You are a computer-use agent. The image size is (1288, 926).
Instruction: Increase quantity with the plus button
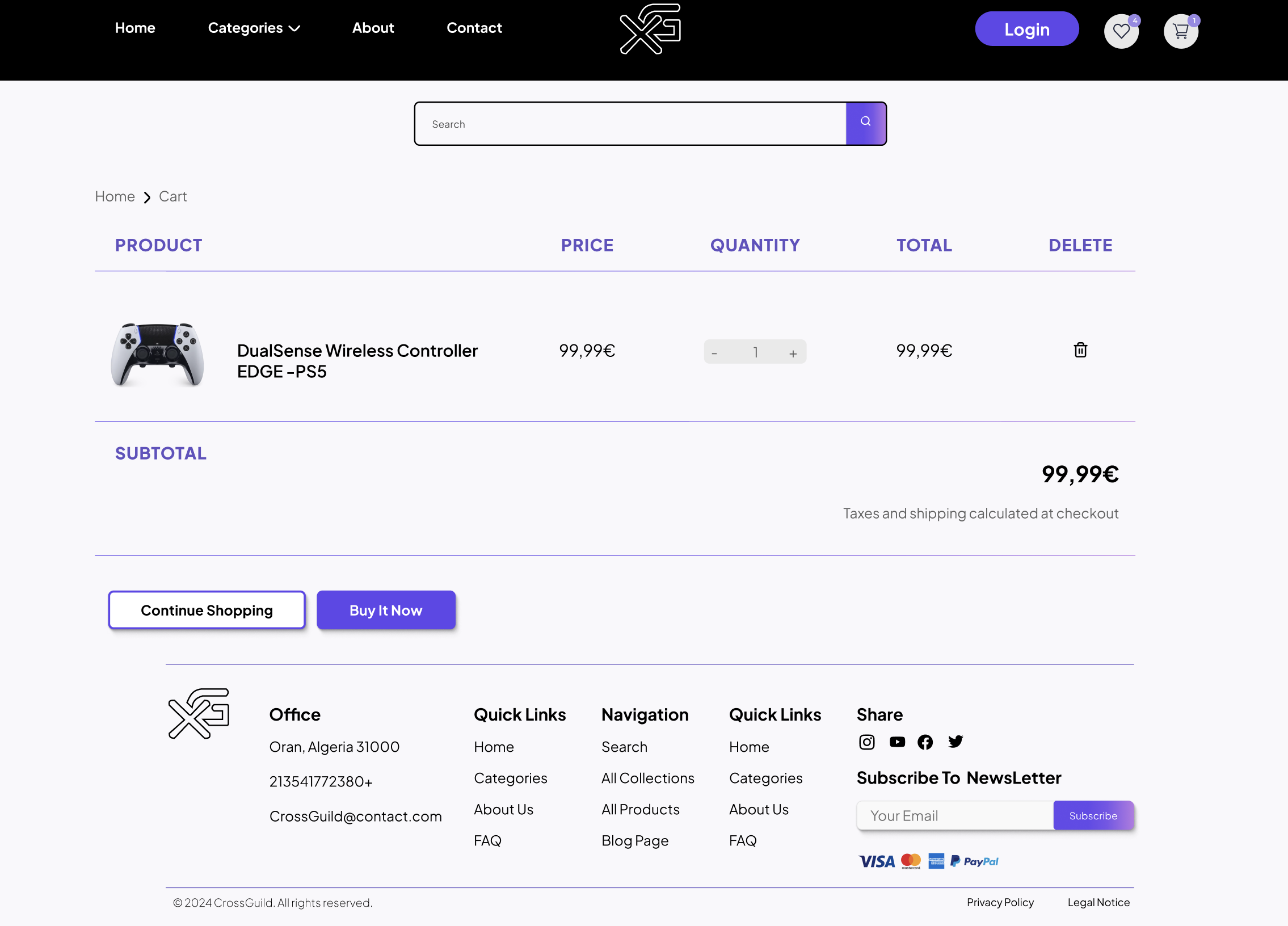click(x=793, y=352)
